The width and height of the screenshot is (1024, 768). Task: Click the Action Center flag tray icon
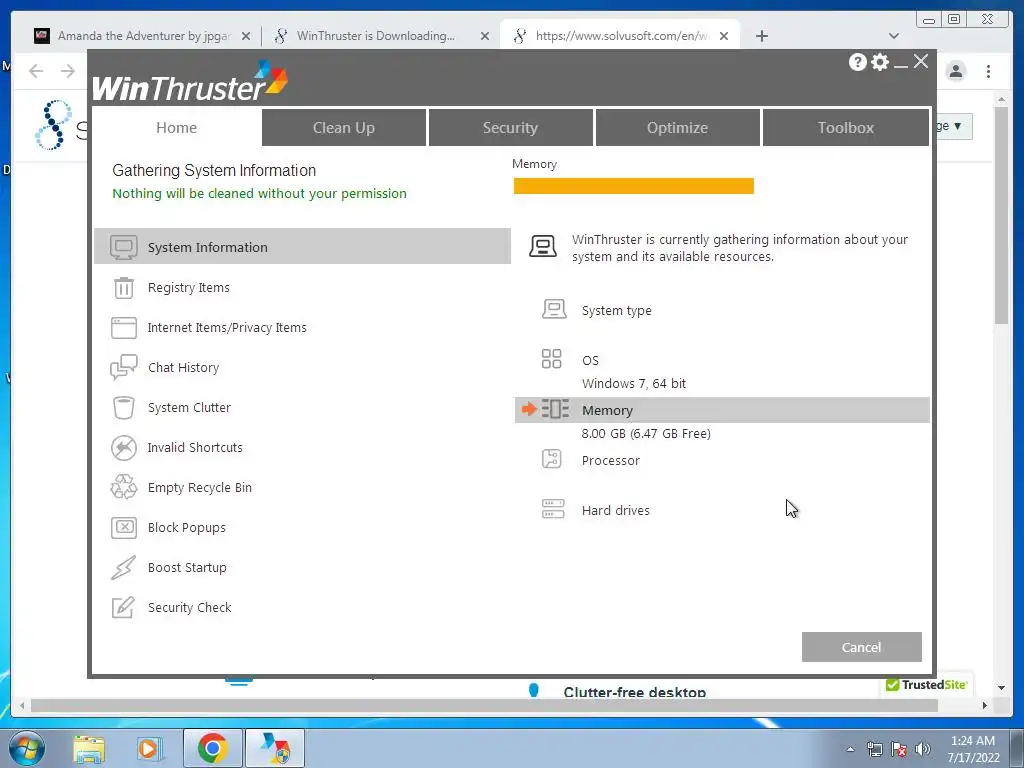pos(899,749)
